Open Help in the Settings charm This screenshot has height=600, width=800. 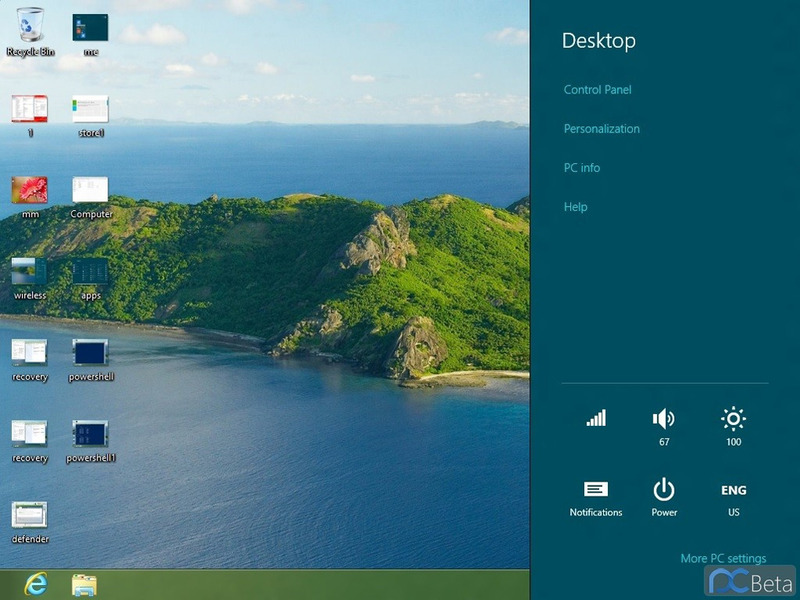575,207
